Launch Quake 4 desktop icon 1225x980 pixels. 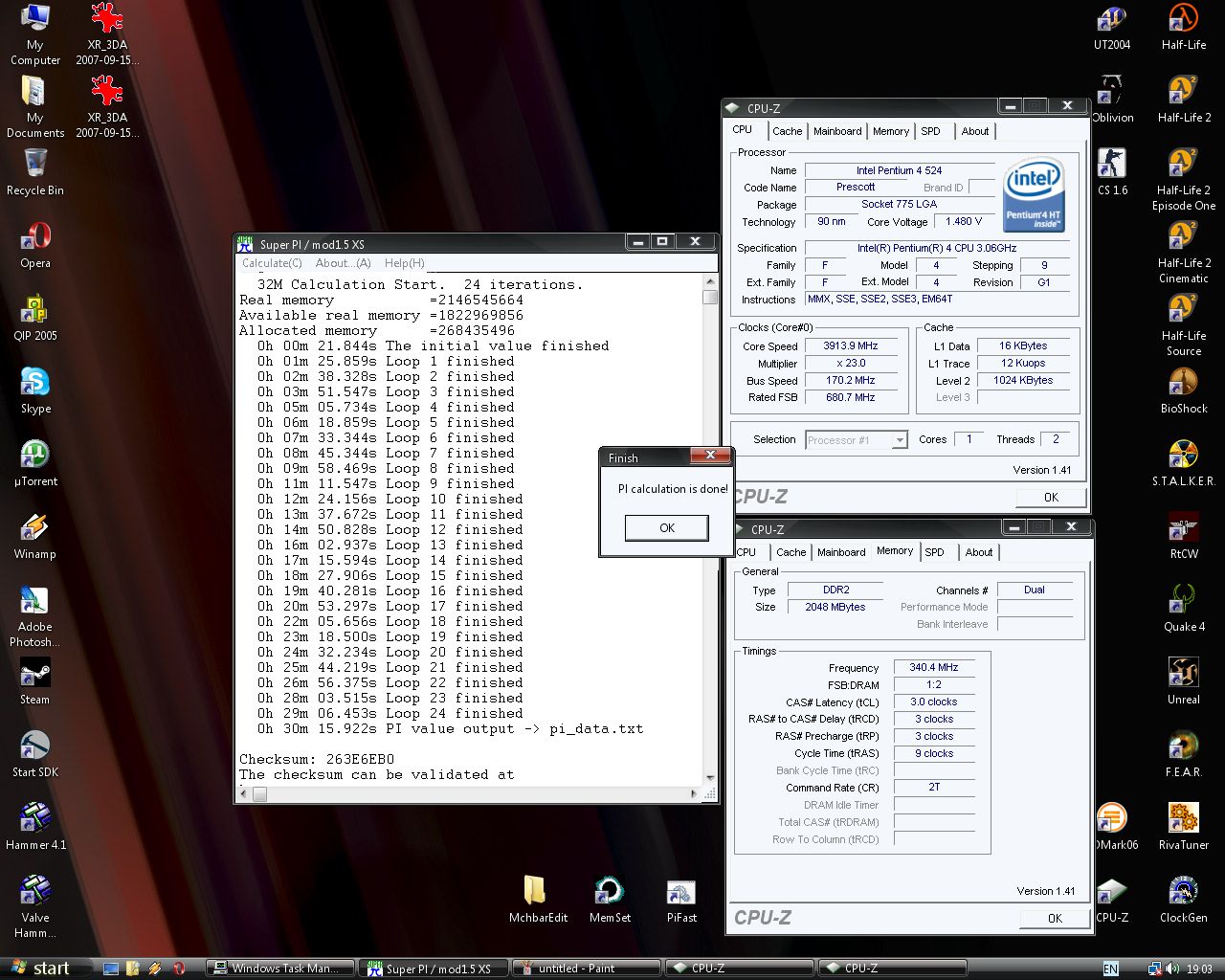(1184, 609)
